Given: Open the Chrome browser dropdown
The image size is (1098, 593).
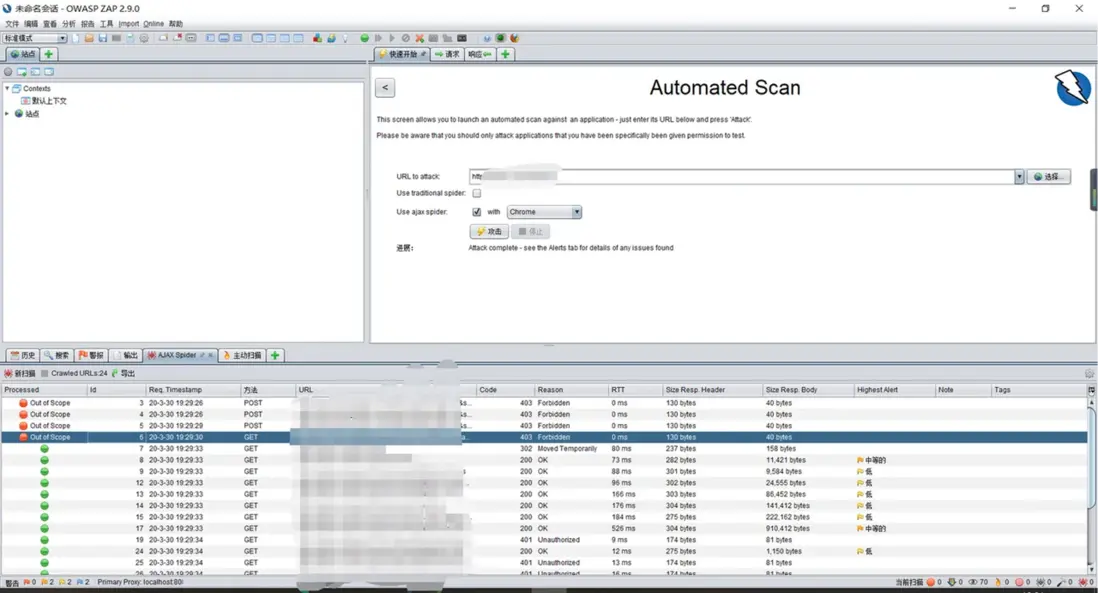Looking at the screenshot, I should click(545, 211).
